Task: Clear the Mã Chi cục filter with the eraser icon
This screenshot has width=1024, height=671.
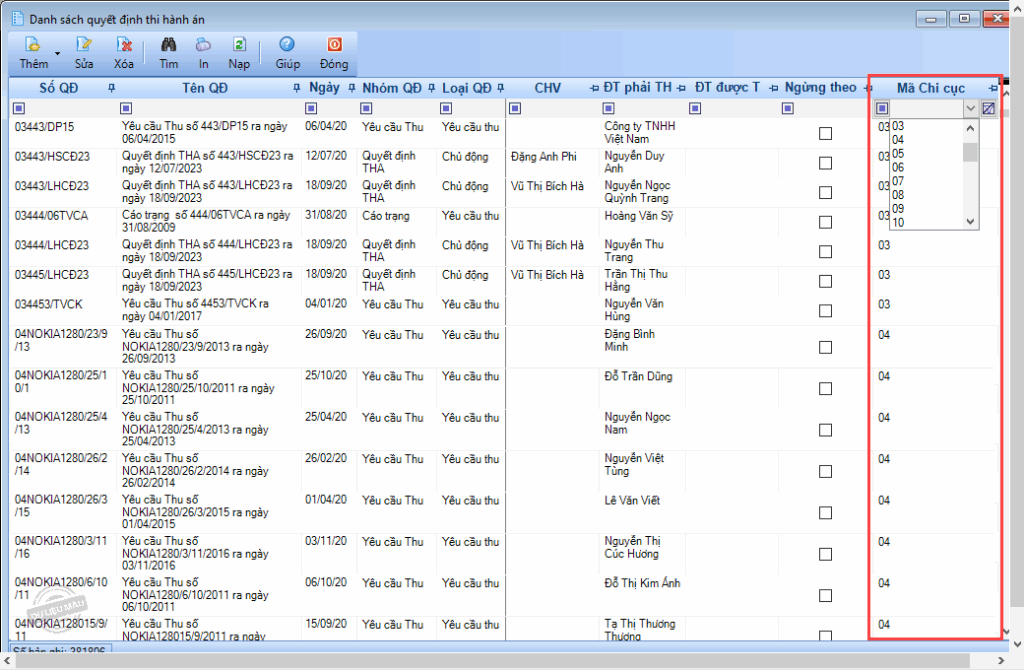Action: click(989, 108)
